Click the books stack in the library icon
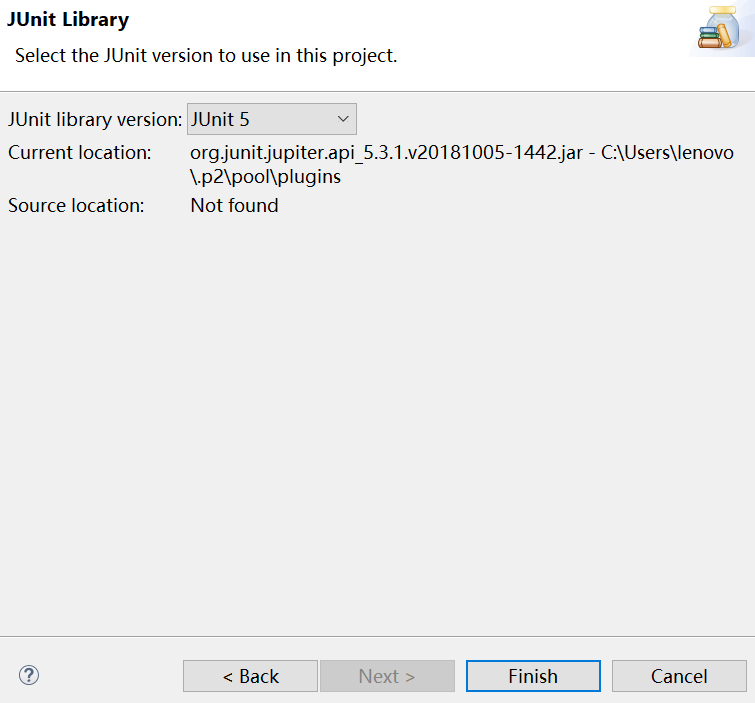Image resolution: width=755 pixels, height=703 pixels. 709,37
